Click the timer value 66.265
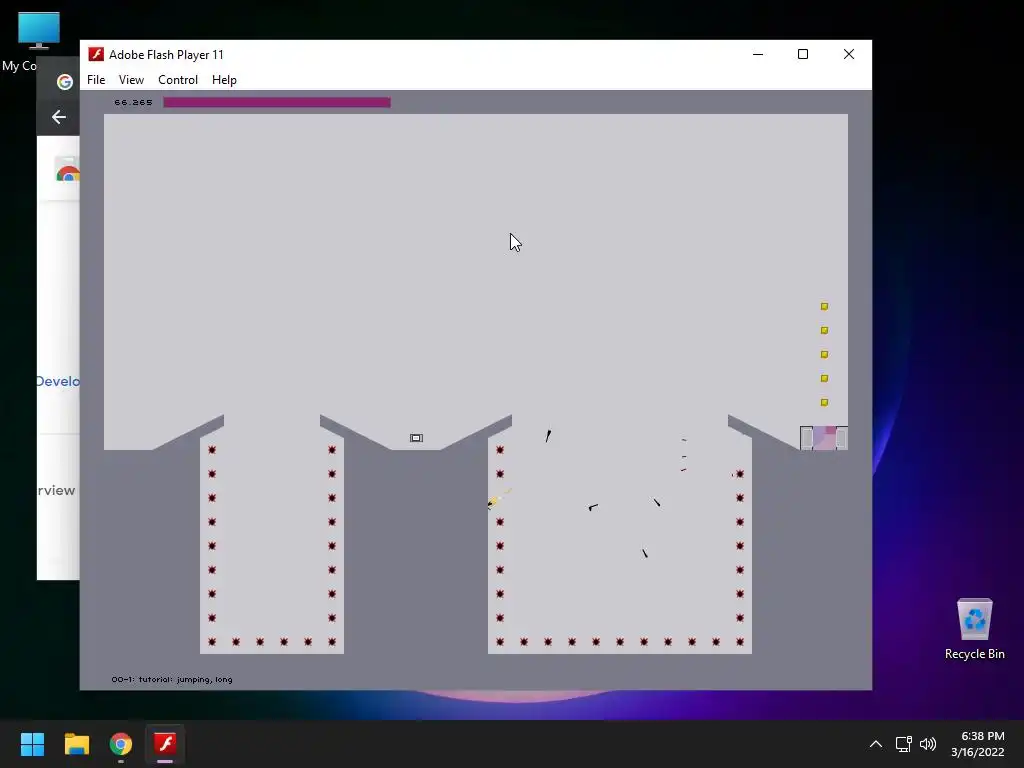 tap(133, 103)
